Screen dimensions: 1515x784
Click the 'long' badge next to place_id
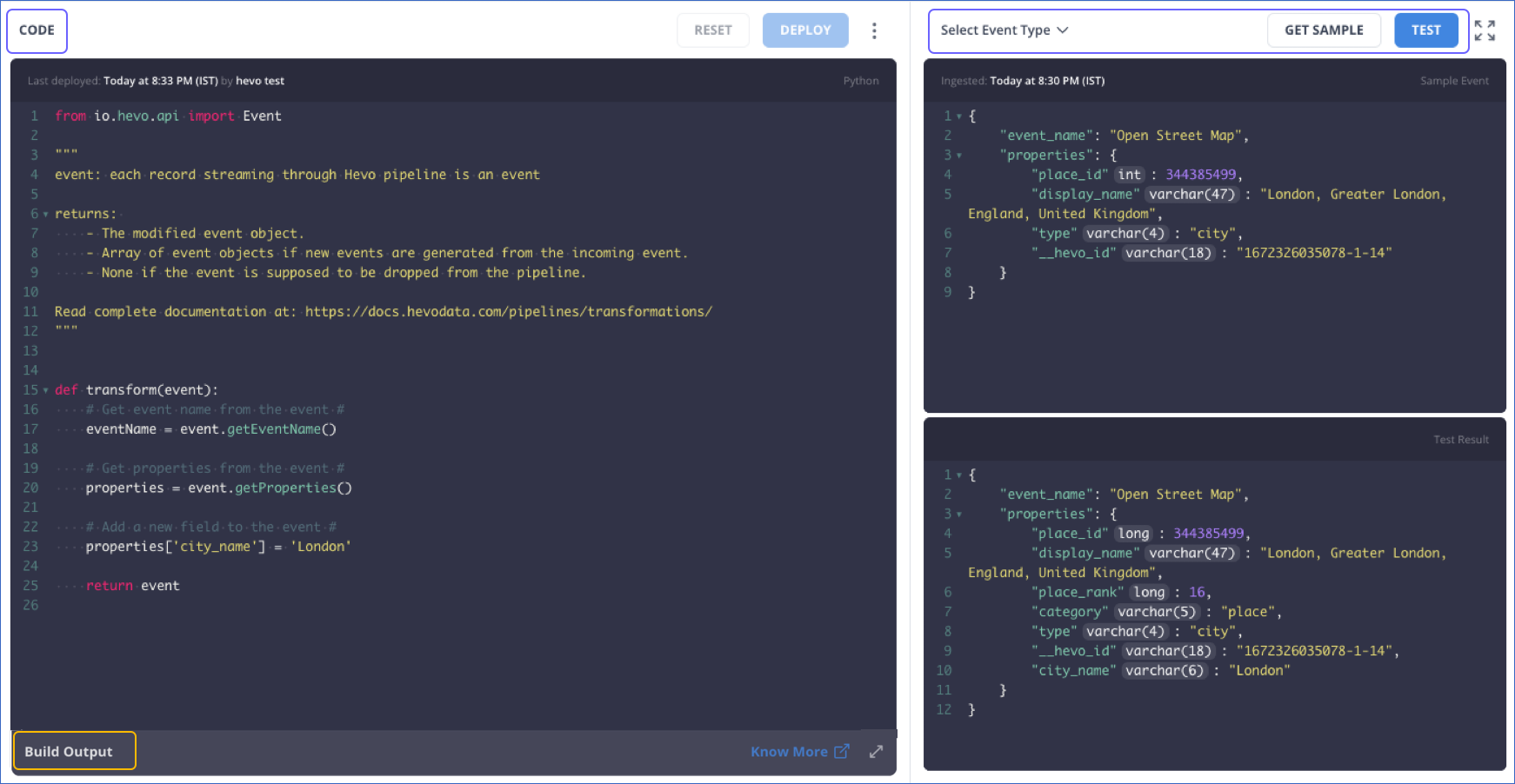tap(1133, 534)
